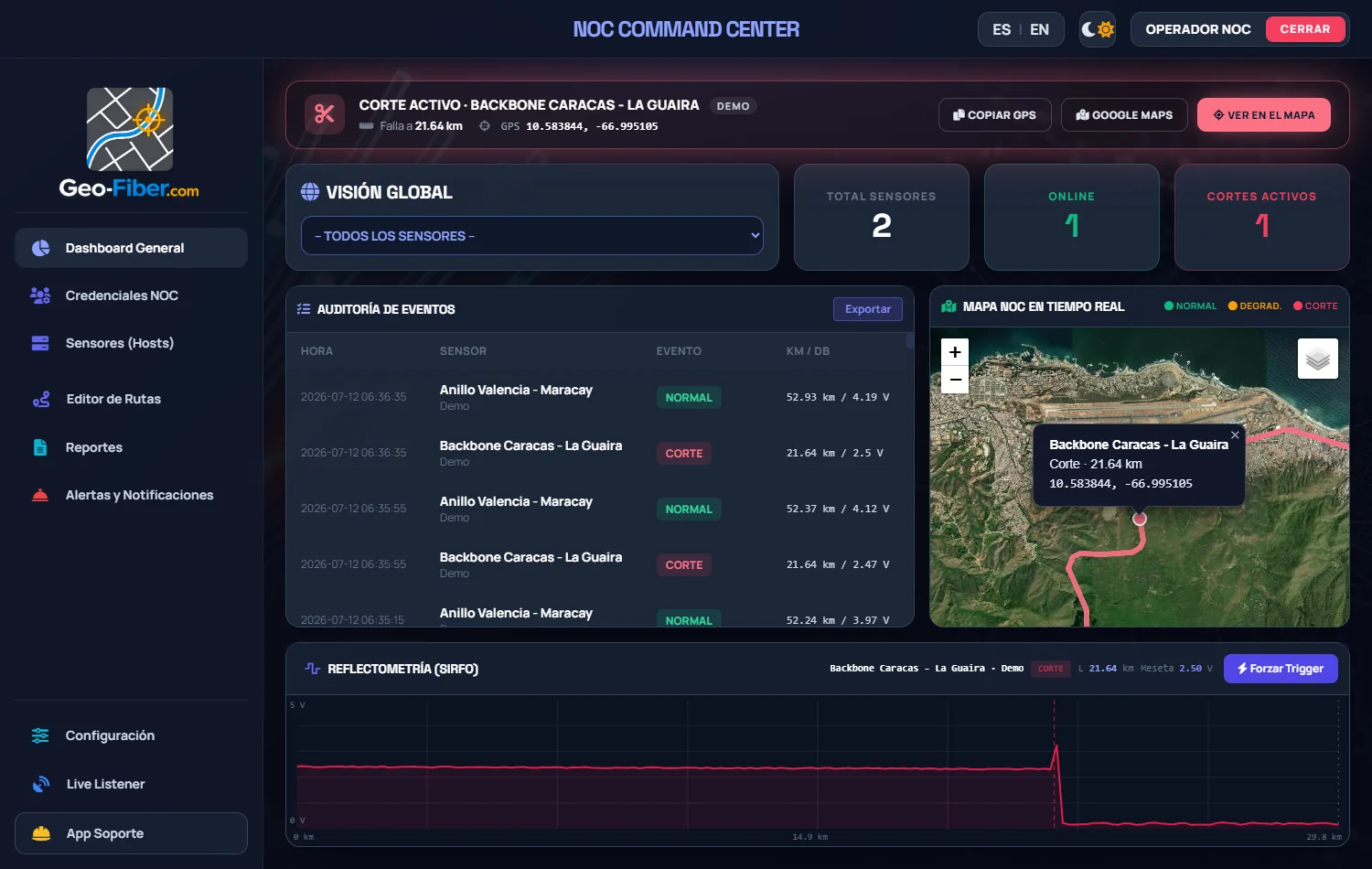1372x869 pixels.
Task: Open the Editor de Rutas
Action: 131,399
